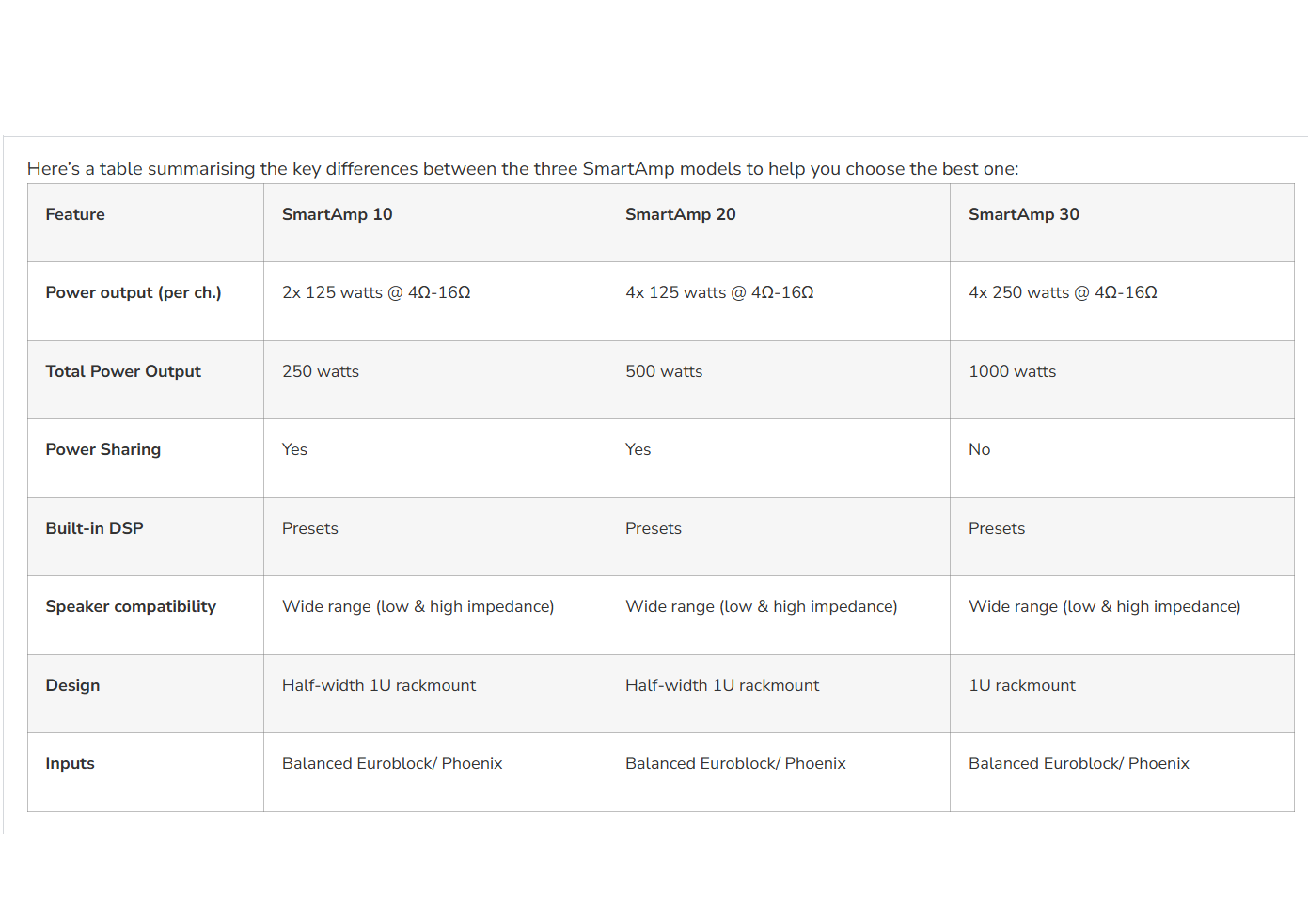Click the Built-in DSP row label

point(94,528)
